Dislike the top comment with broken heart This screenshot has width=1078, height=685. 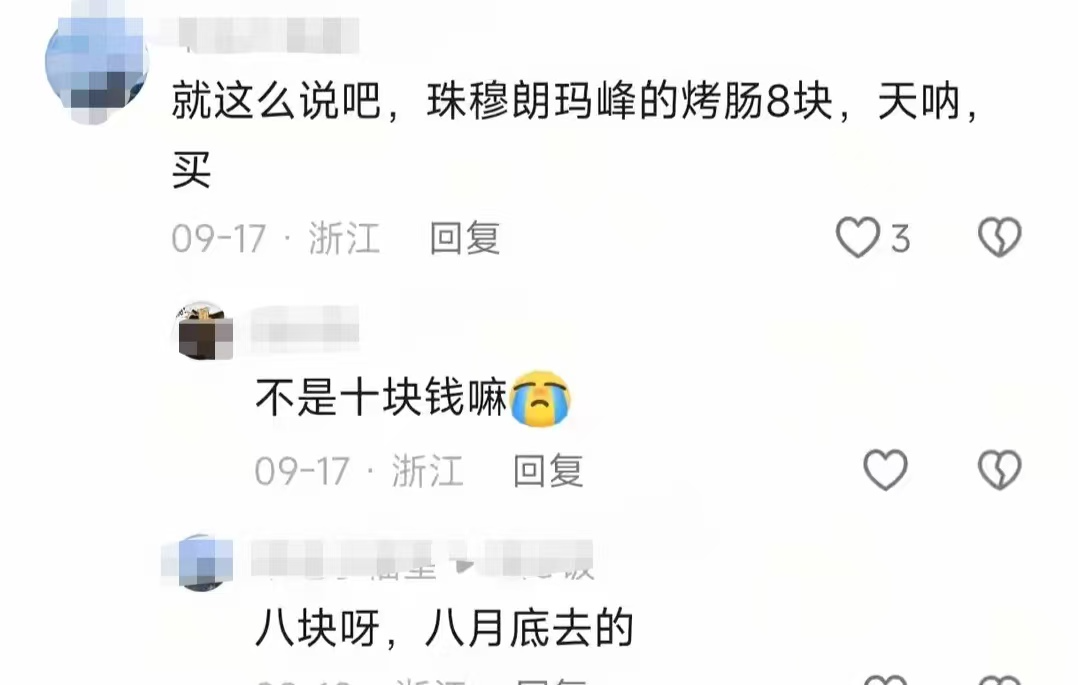1000,237
